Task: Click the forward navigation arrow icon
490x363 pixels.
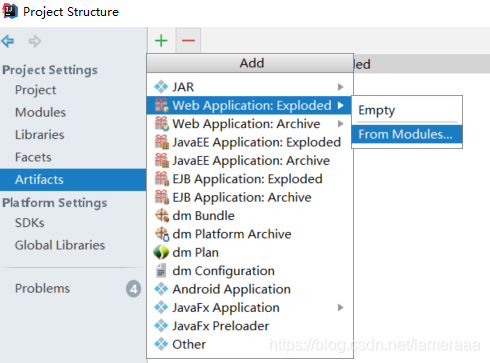Action: tap(35, 41)
